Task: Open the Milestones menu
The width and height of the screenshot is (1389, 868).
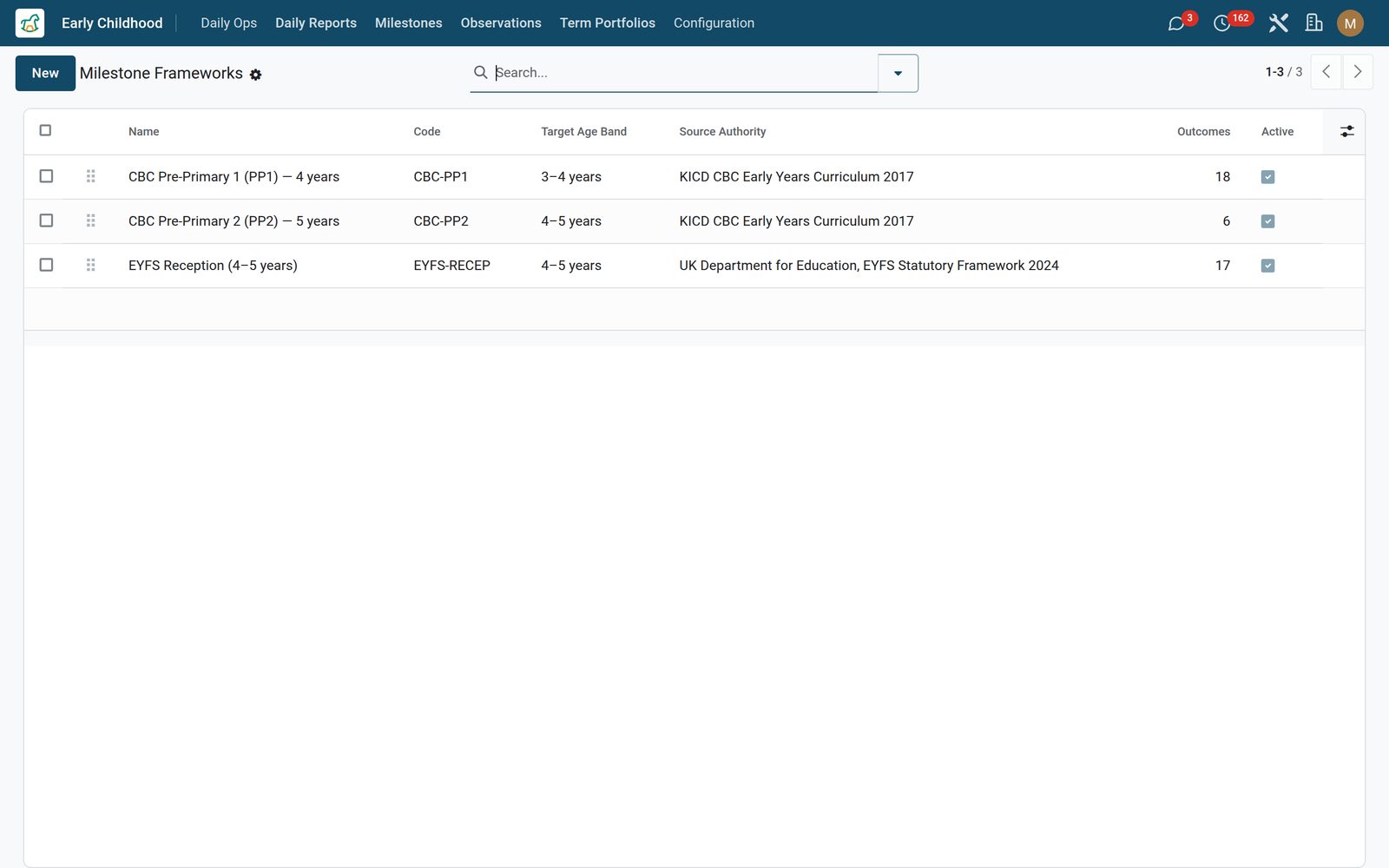Action: pos(408,23)
